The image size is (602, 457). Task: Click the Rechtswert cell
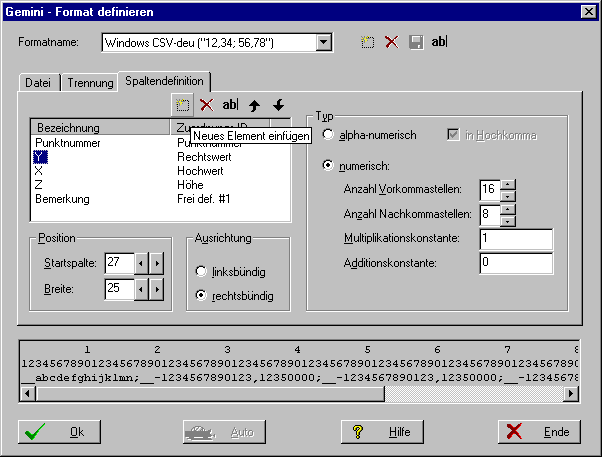pyautogui.click(x=204, y=157)
